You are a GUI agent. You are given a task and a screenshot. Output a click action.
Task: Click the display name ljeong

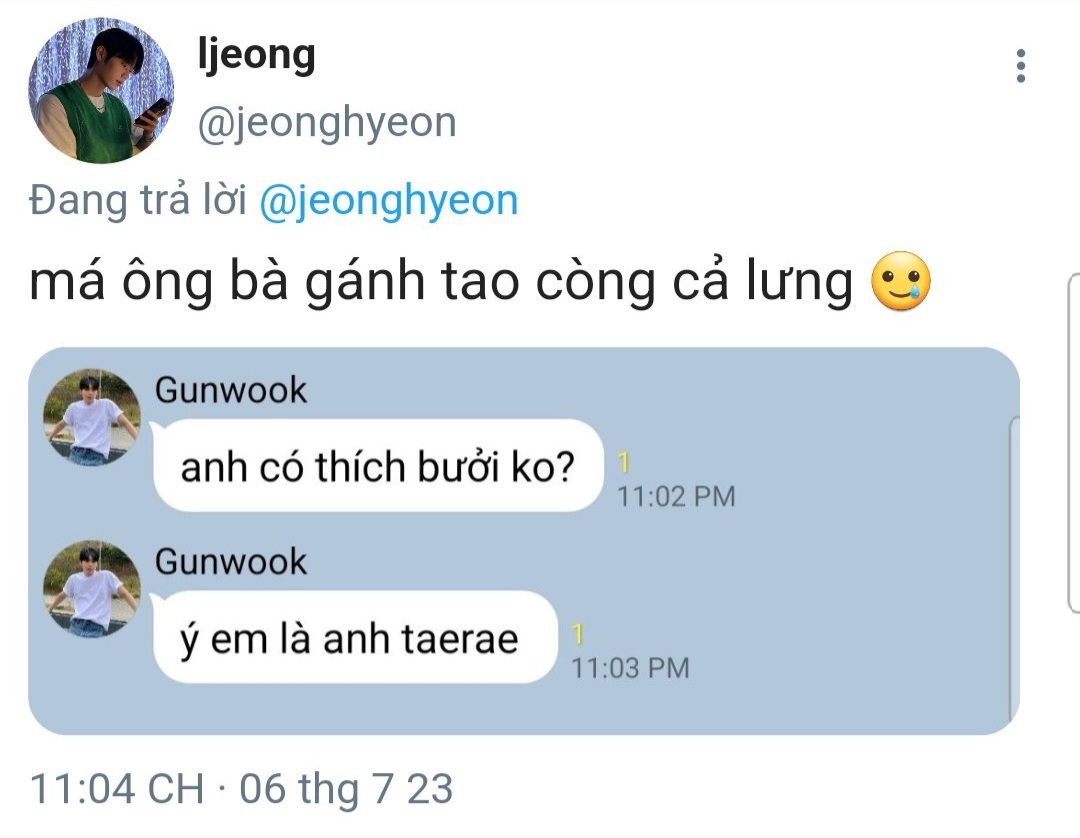tap(256, 54)
